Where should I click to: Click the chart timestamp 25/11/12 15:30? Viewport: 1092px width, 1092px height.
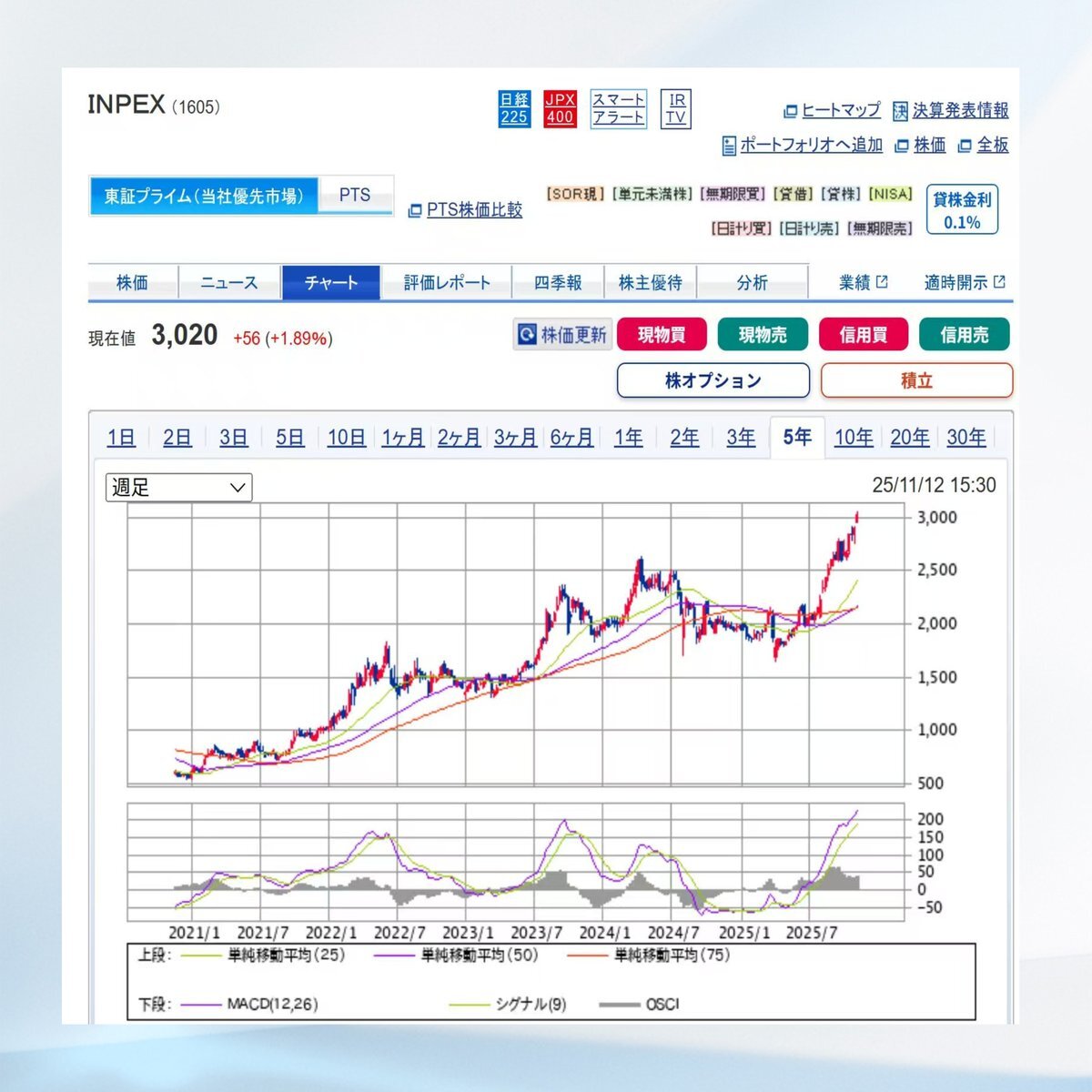click(x=934, y=486)
